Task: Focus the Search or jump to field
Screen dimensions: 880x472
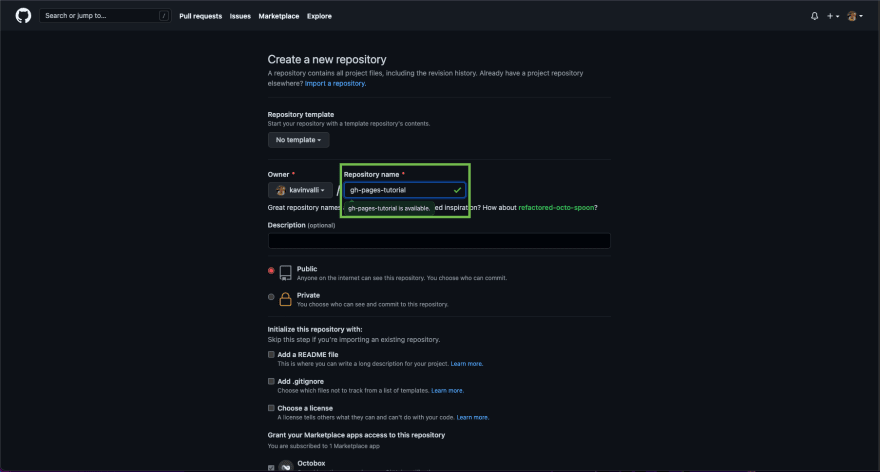Action: click(x=105, y=16)
